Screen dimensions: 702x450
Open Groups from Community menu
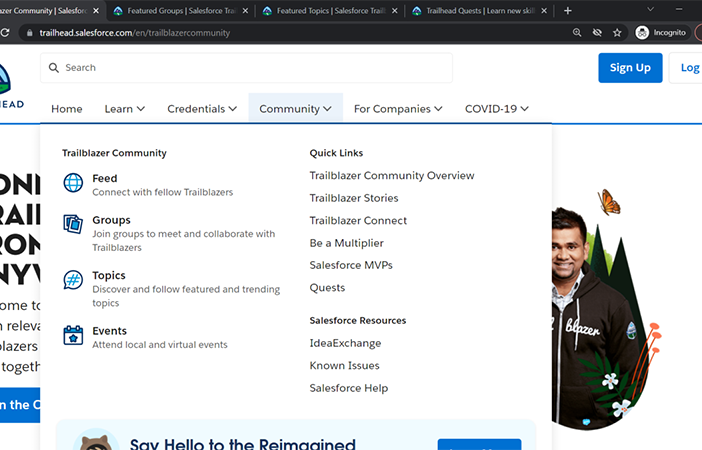pos(111,220)
